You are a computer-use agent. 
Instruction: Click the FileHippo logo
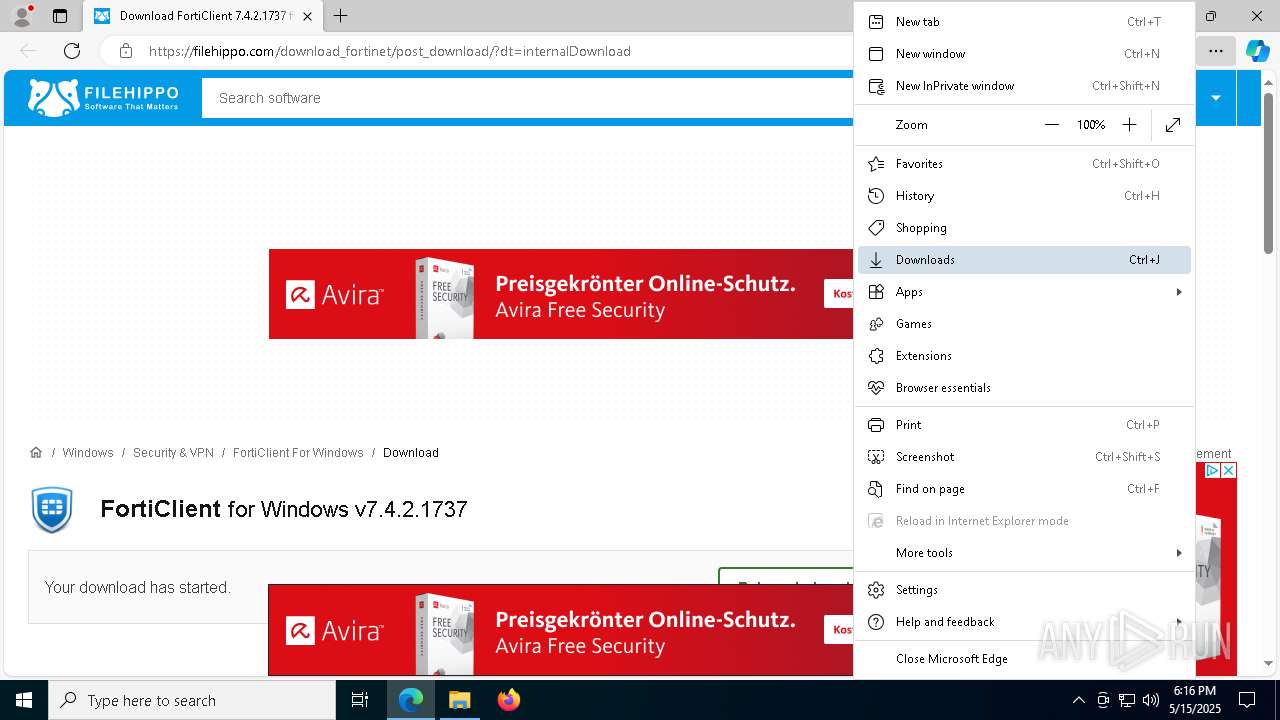tap(103, 97)
